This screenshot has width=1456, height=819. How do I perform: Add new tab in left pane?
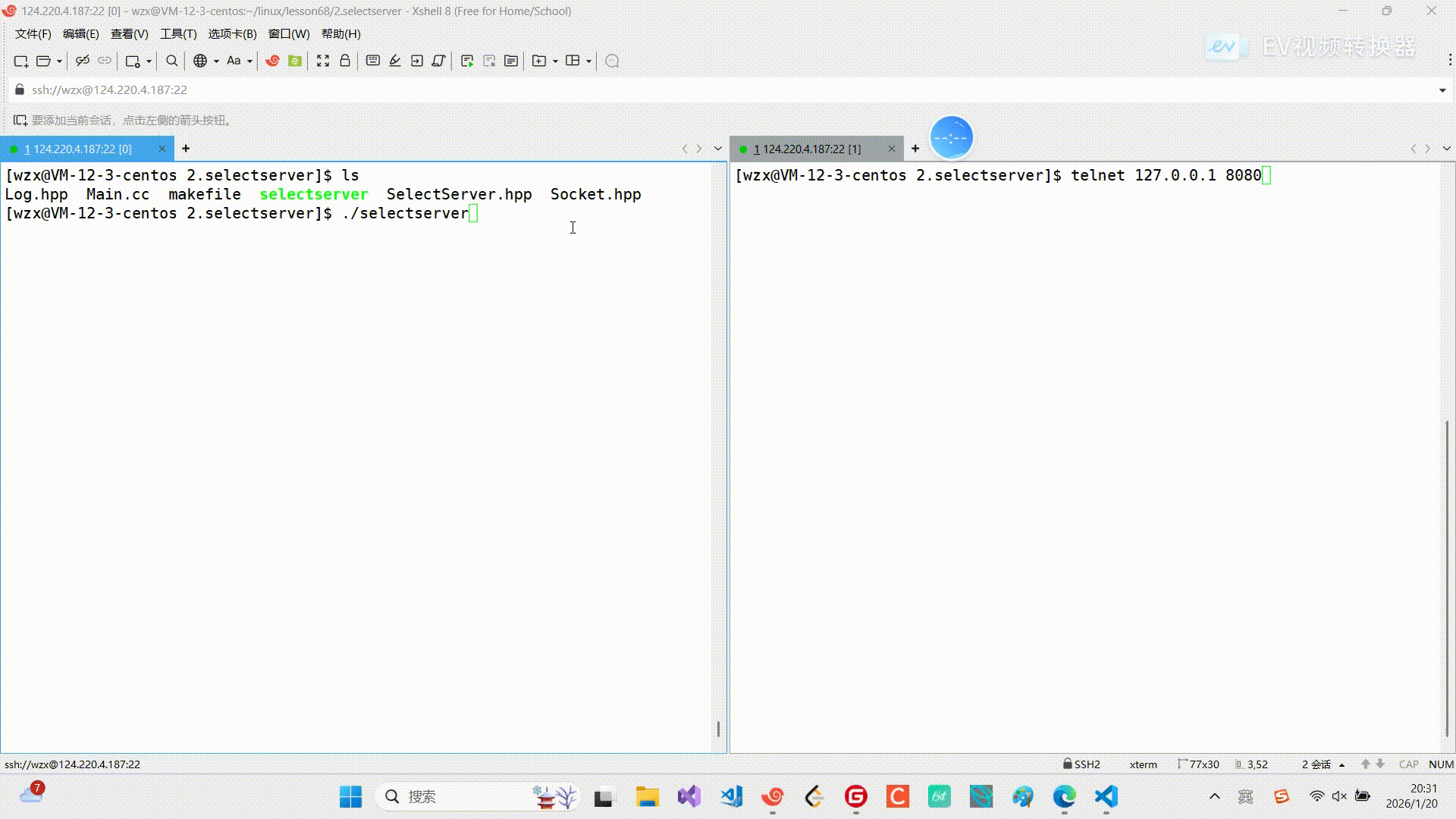pyautogui.click(x=186, y=149)
